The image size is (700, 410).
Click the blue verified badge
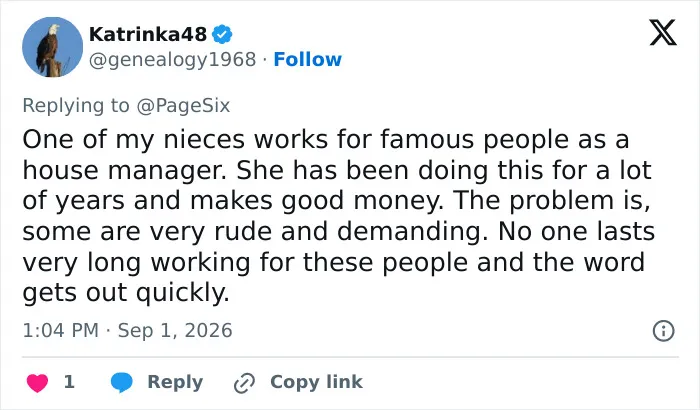click(222, 34)
